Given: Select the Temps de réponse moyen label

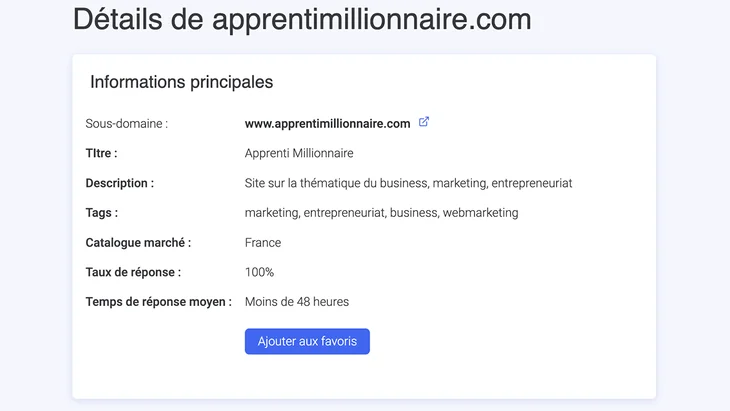Looking at the screenshot, I should [x=158, y=302].
